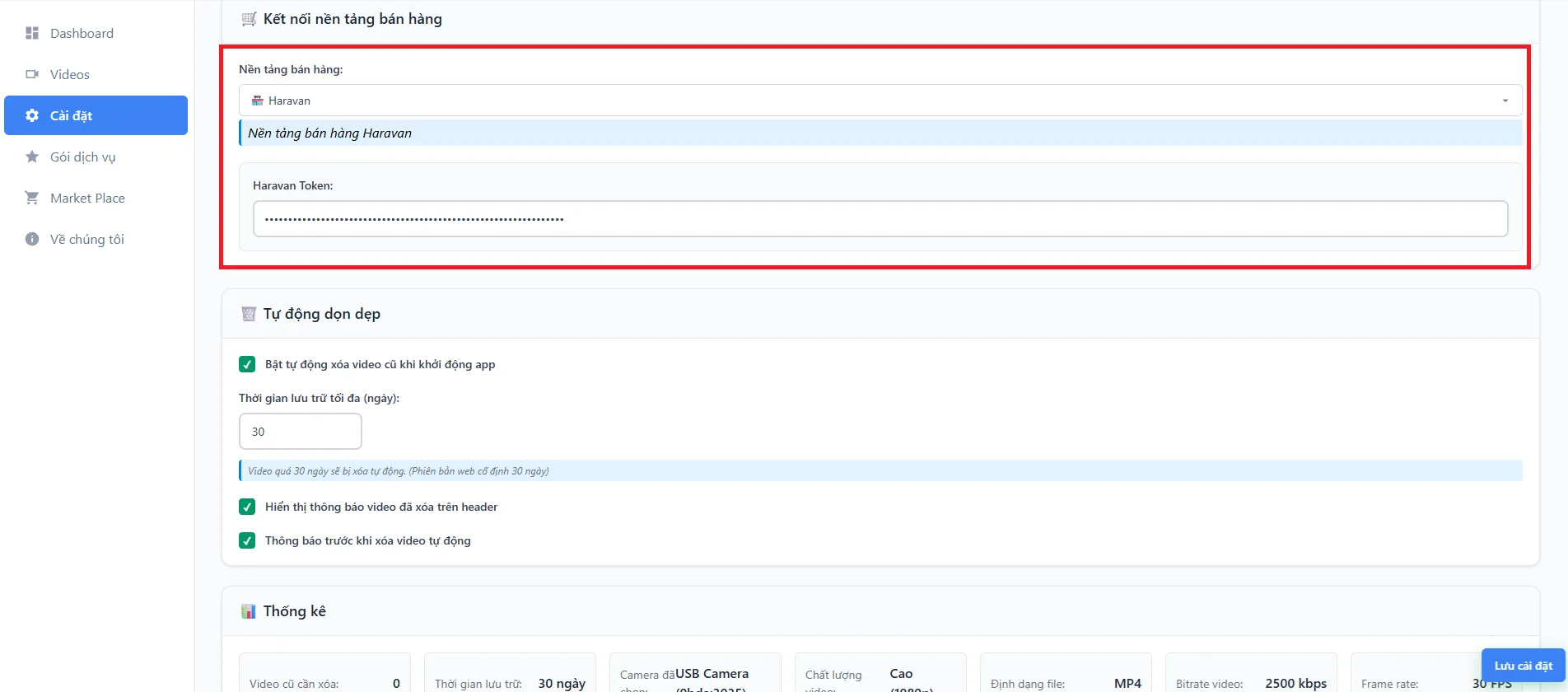Click the Cài đặt gear icon
Viewport: 1568px width, 692px height.
point(32,115)
